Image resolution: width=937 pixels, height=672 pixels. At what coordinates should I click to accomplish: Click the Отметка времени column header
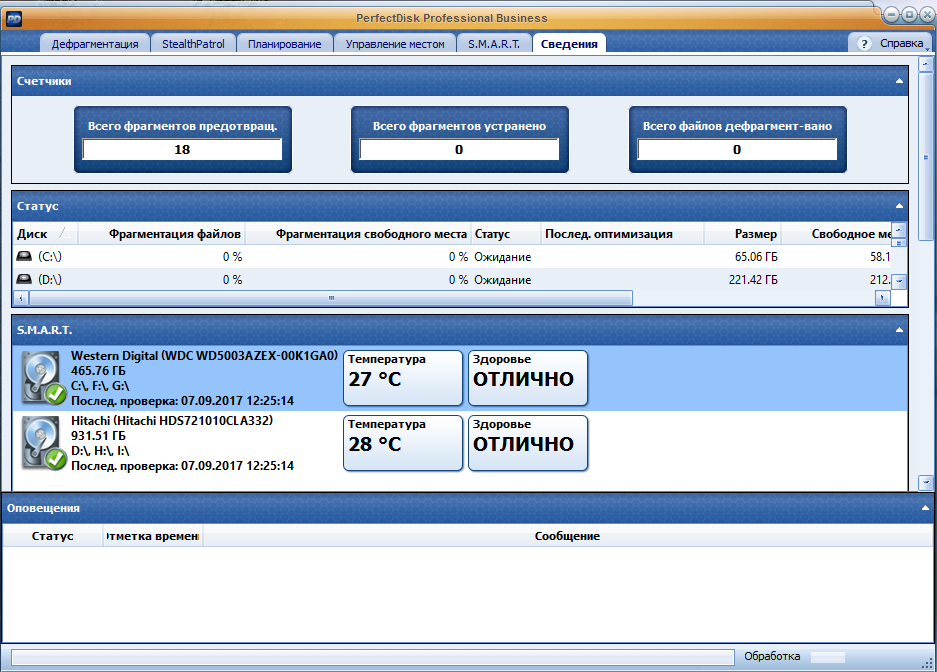(153, 536)
